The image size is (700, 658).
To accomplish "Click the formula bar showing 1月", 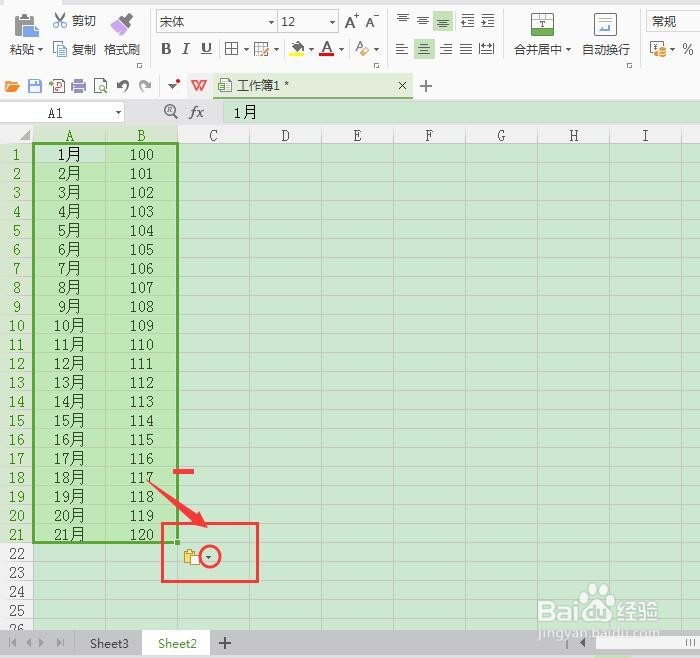I will [x=461, y=112].
